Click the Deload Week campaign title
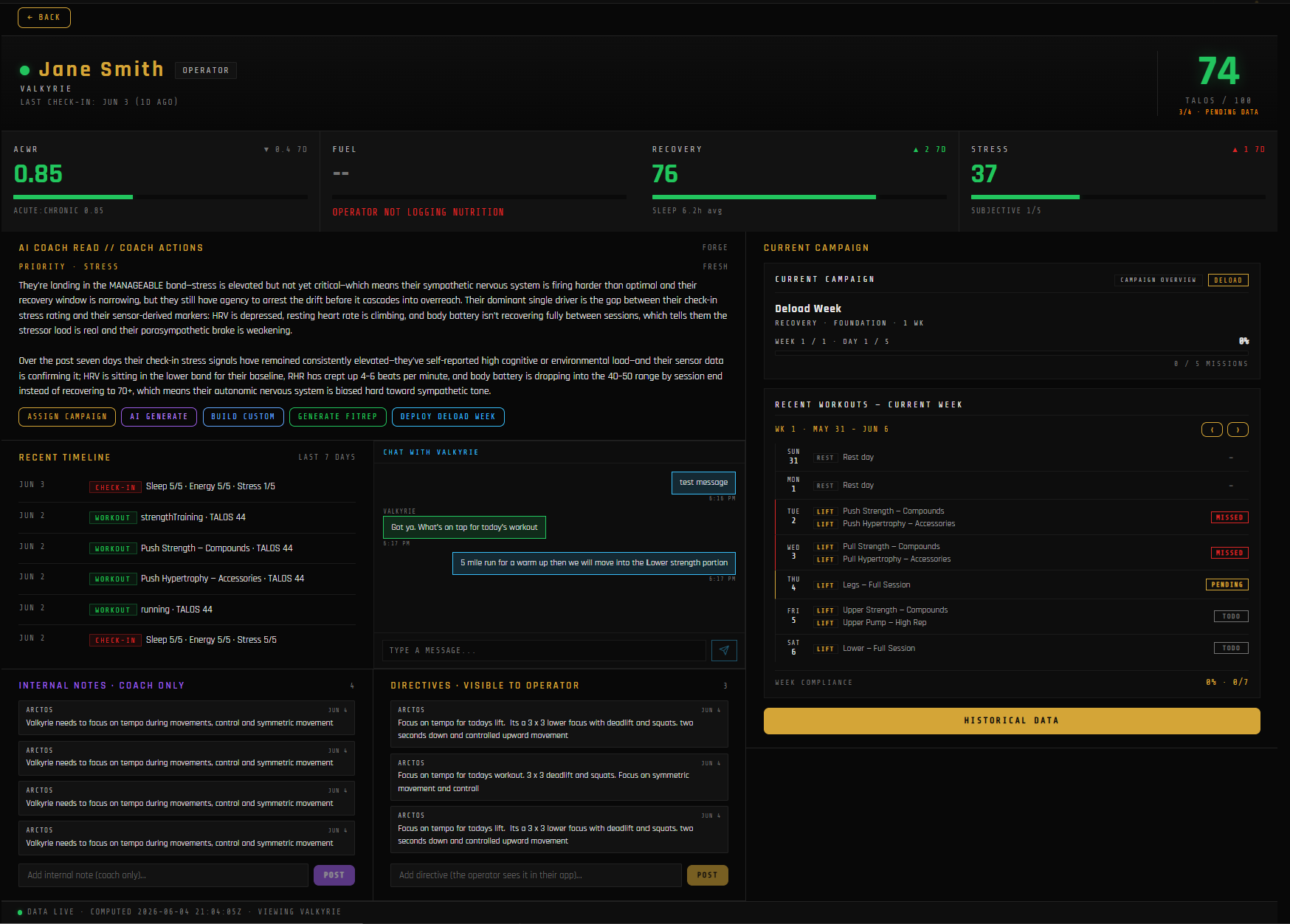 (808, 308)
